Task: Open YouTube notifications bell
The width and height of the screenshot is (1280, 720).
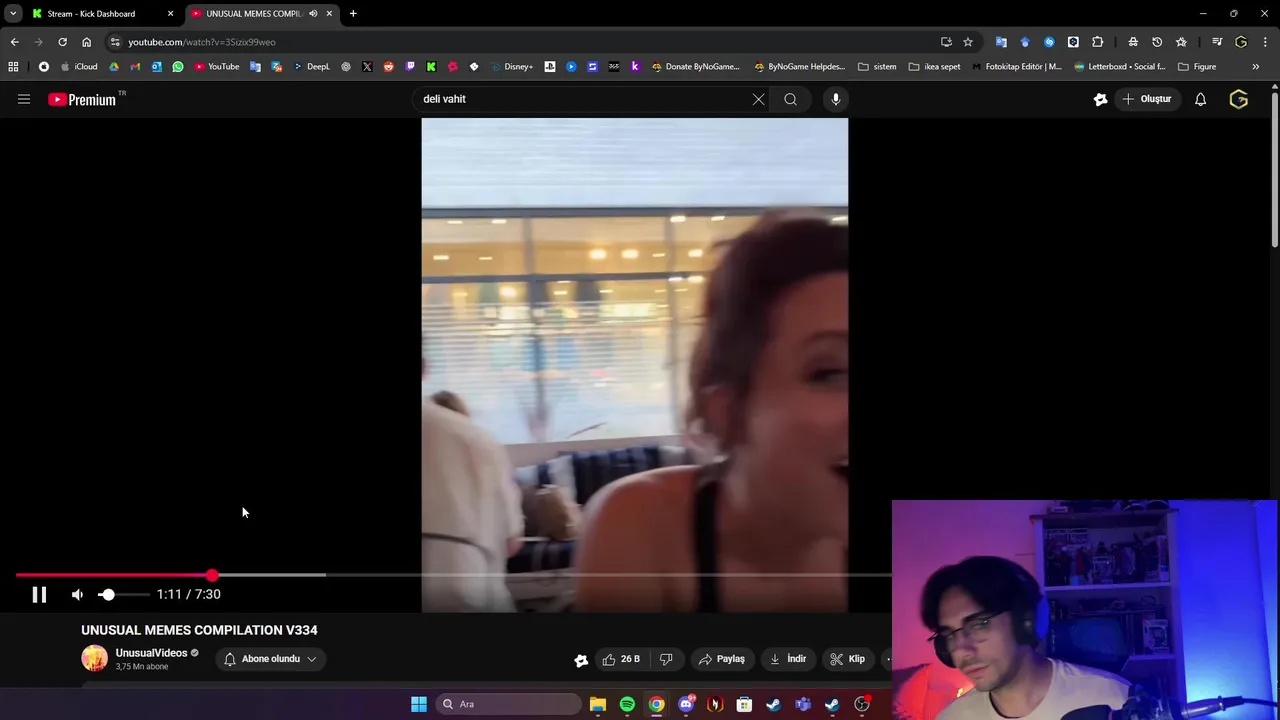Action: [x=1200, y=99]
